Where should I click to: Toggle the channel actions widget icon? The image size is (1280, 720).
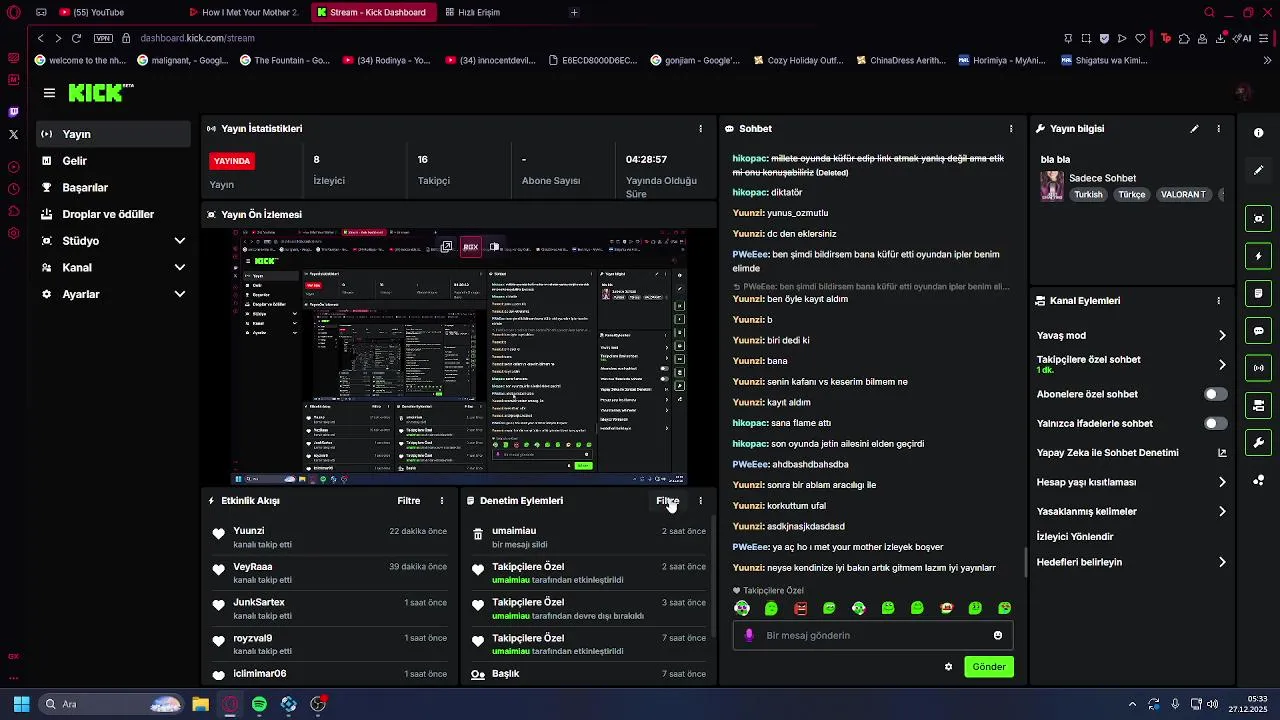click(x=1258, y=406)
